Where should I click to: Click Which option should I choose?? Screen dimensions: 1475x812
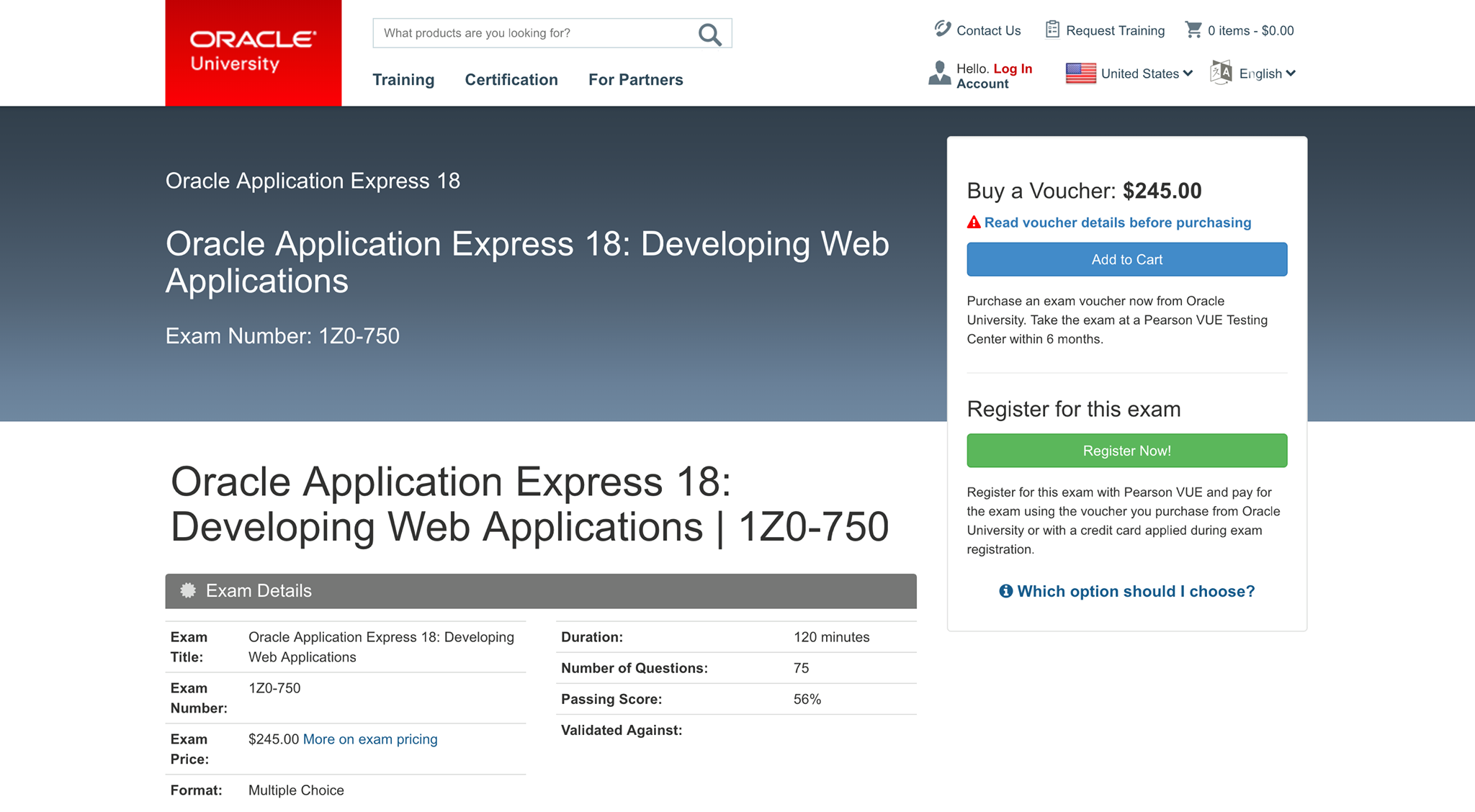pos(1136,591)
